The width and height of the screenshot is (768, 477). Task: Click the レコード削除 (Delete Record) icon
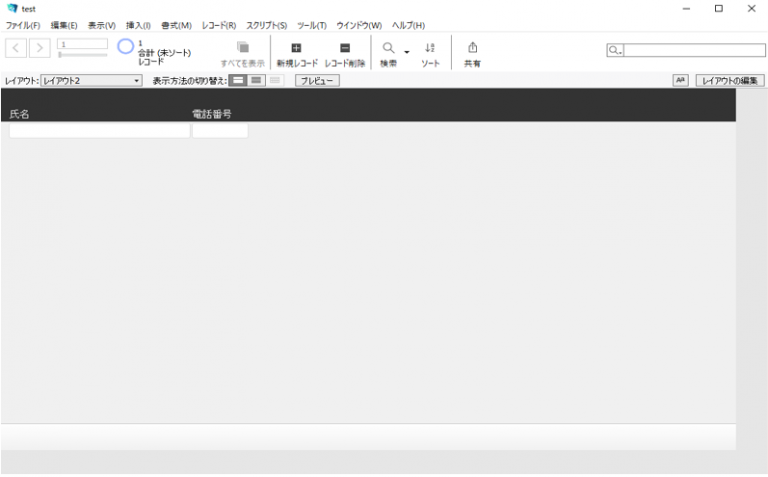coord(345,47)
